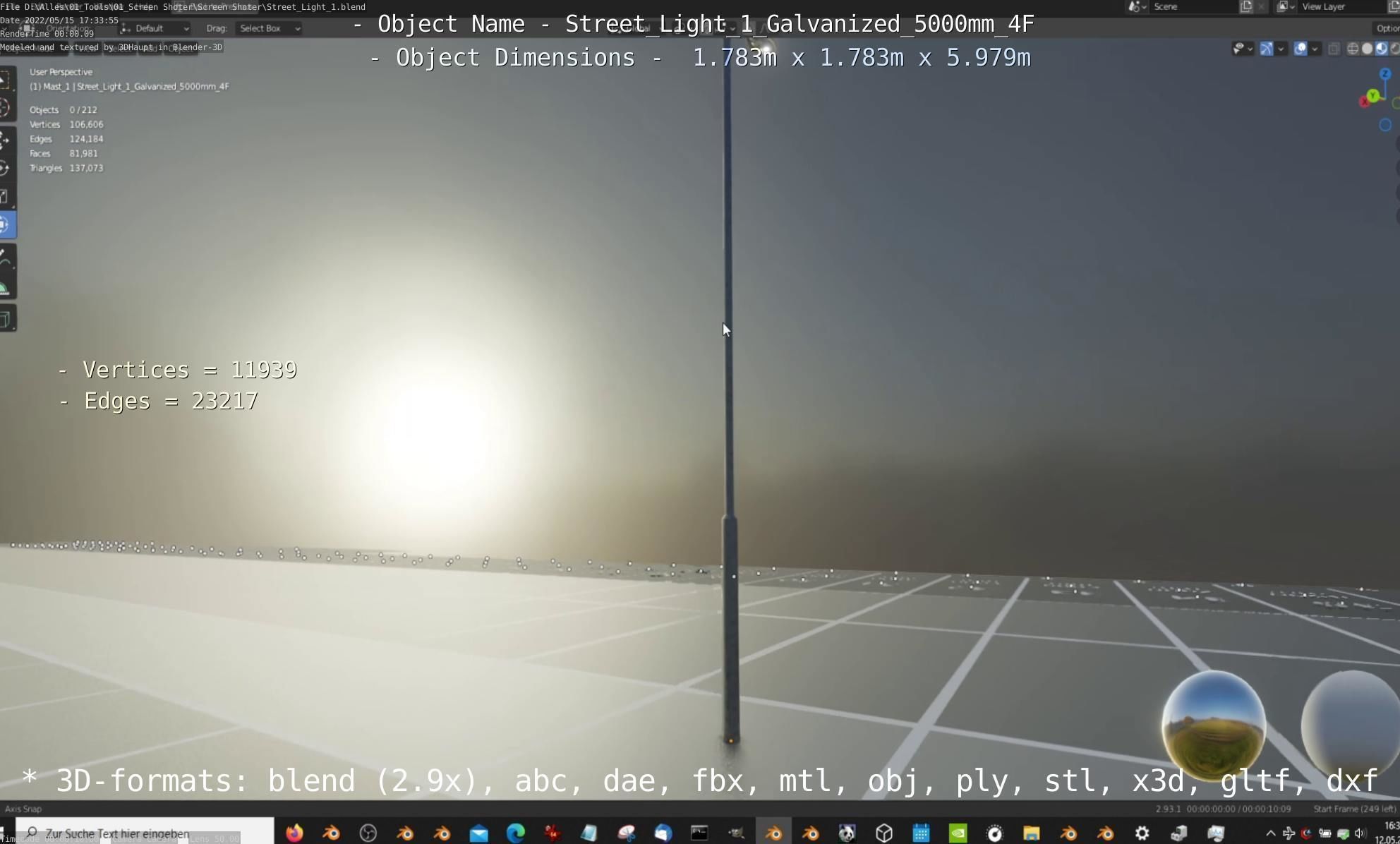
Task: Open Drag Select Box dropdown
Action: coord(269,28)
